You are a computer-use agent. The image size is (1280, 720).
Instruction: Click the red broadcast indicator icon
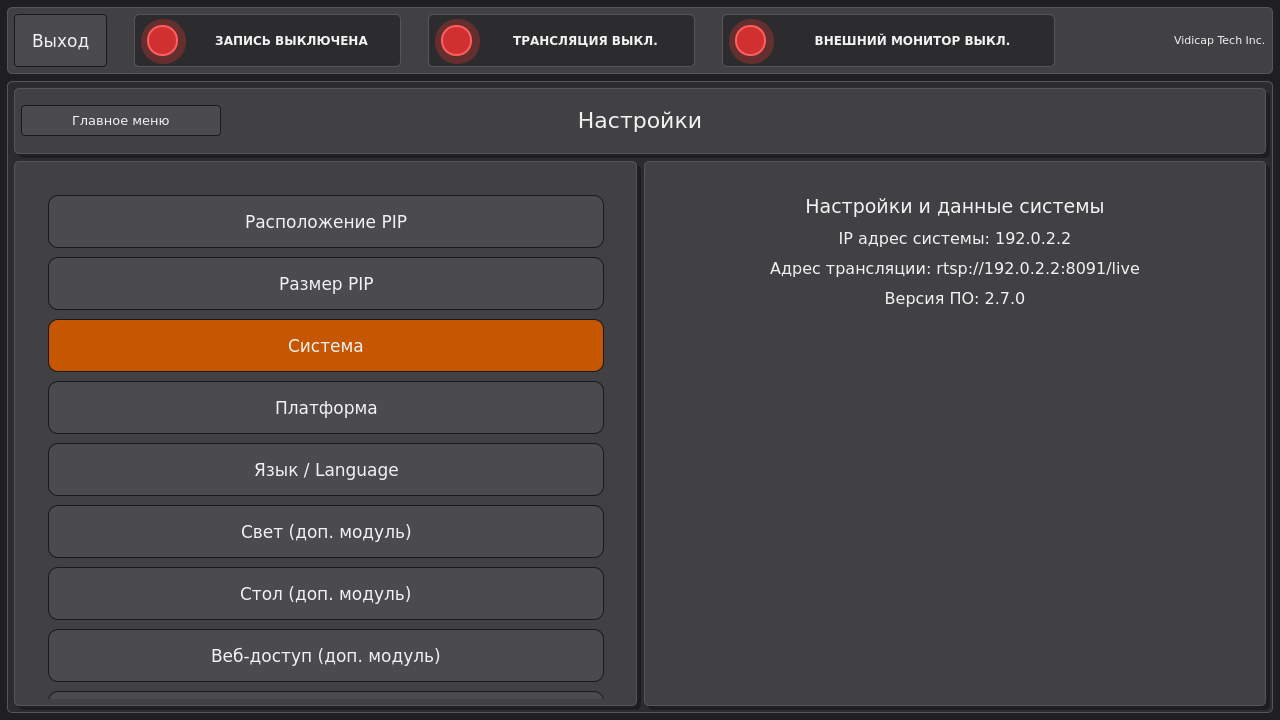pos(456,41)
